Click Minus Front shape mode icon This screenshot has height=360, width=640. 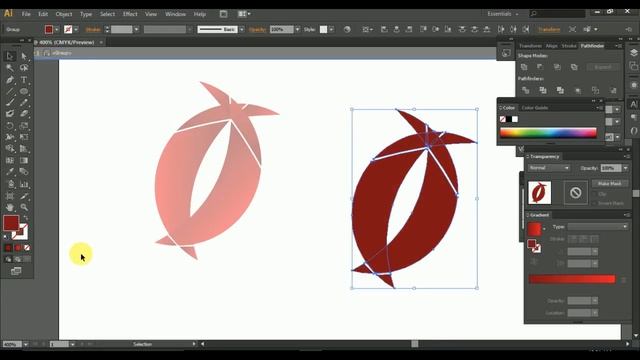[x=540, y=67]
